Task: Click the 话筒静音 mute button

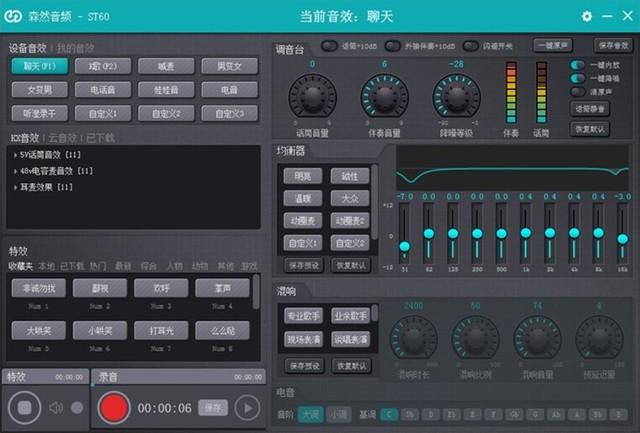Action: coord(590,109)
